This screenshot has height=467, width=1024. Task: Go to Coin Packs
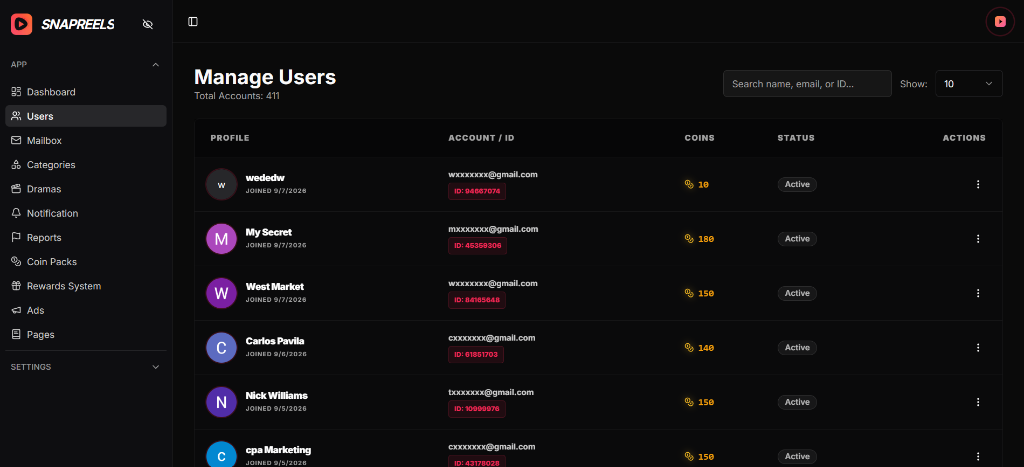[x=86, y=261]
